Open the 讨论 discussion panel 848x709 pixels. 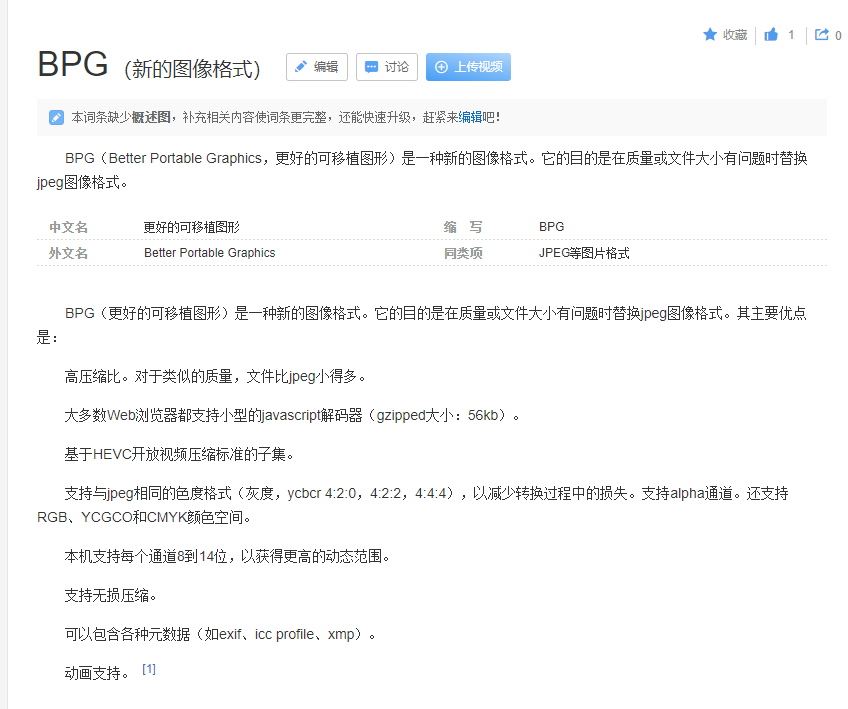tap(387, 68)
